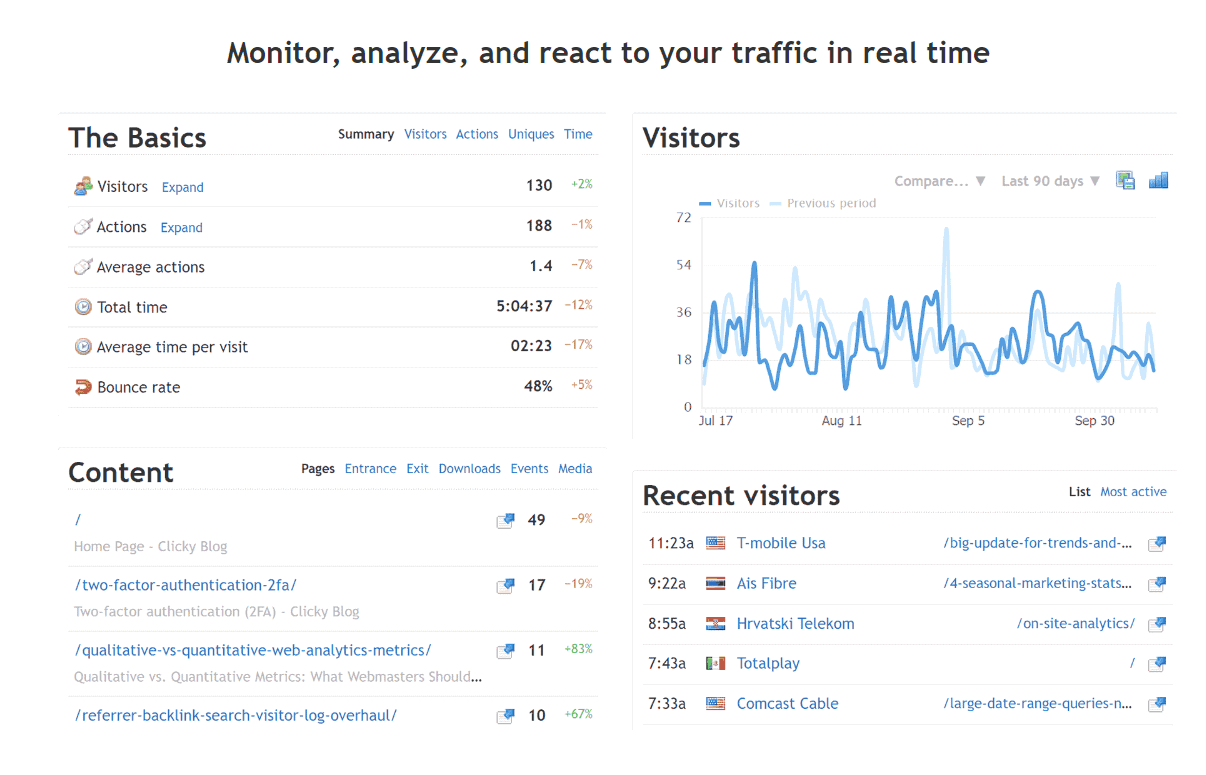
Task: Open the Compare... dropdown
Action: pyautogui.click(x=940, y=181)
